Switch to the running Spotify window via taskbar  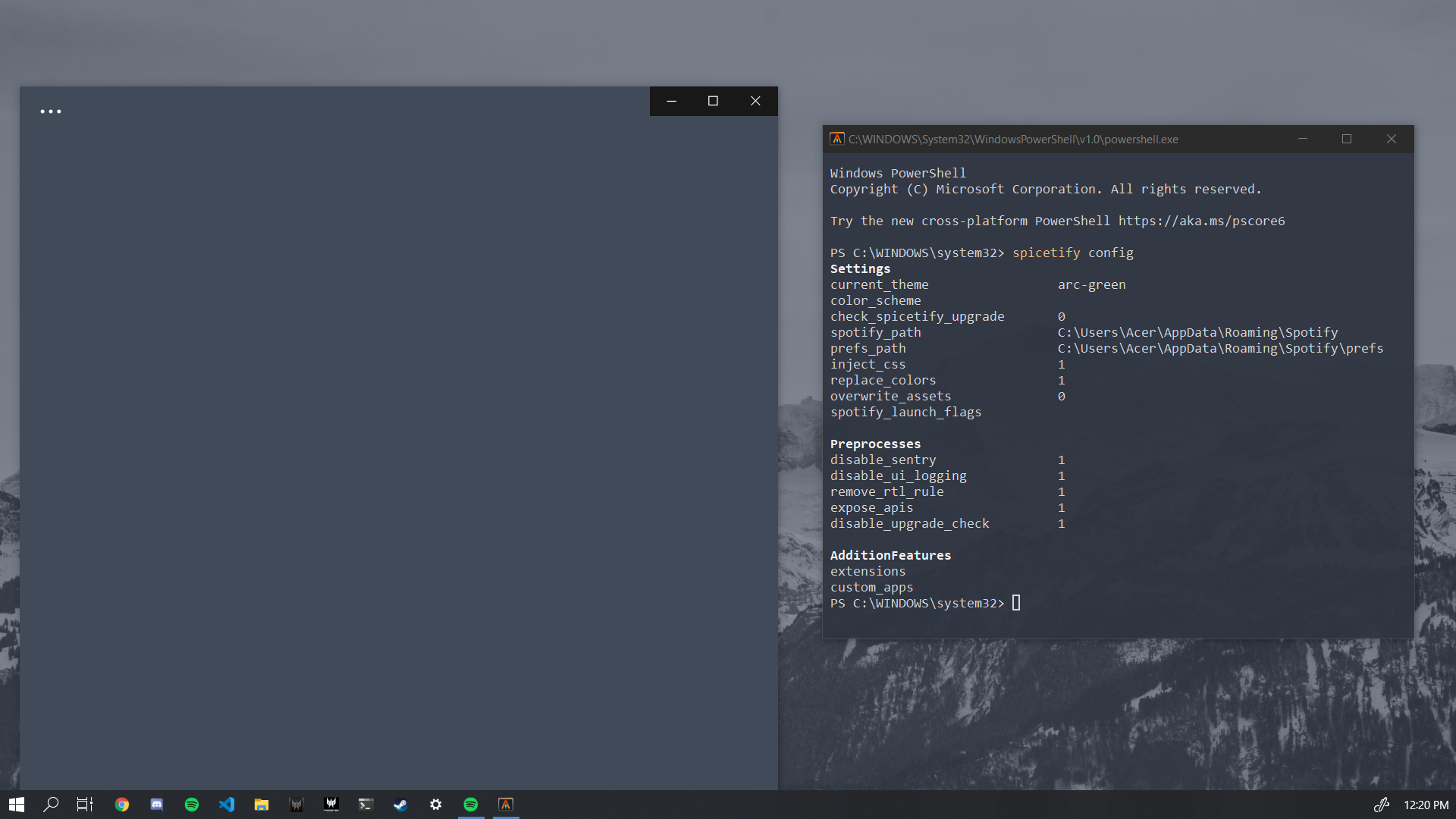[x=471, y=804]
